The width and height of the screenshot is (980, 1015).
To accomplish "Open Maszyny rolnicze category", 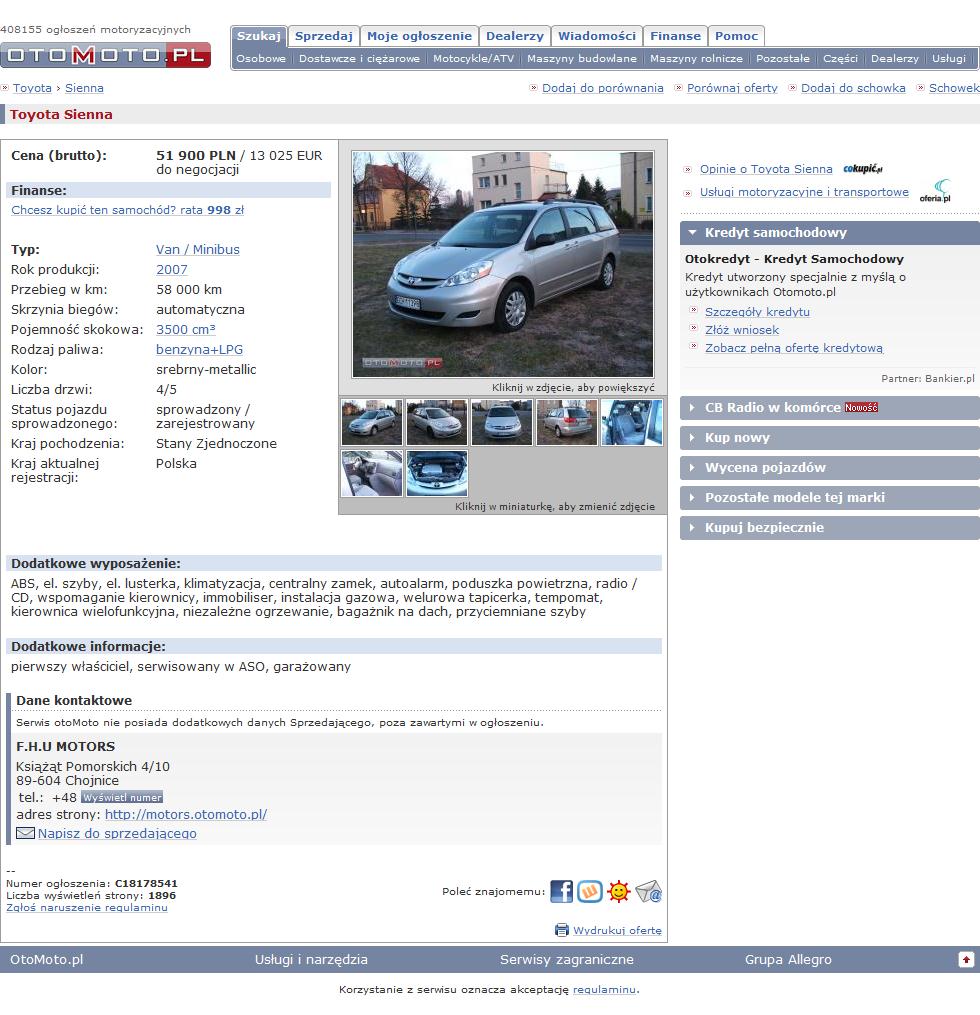I will tap(696, 58).
